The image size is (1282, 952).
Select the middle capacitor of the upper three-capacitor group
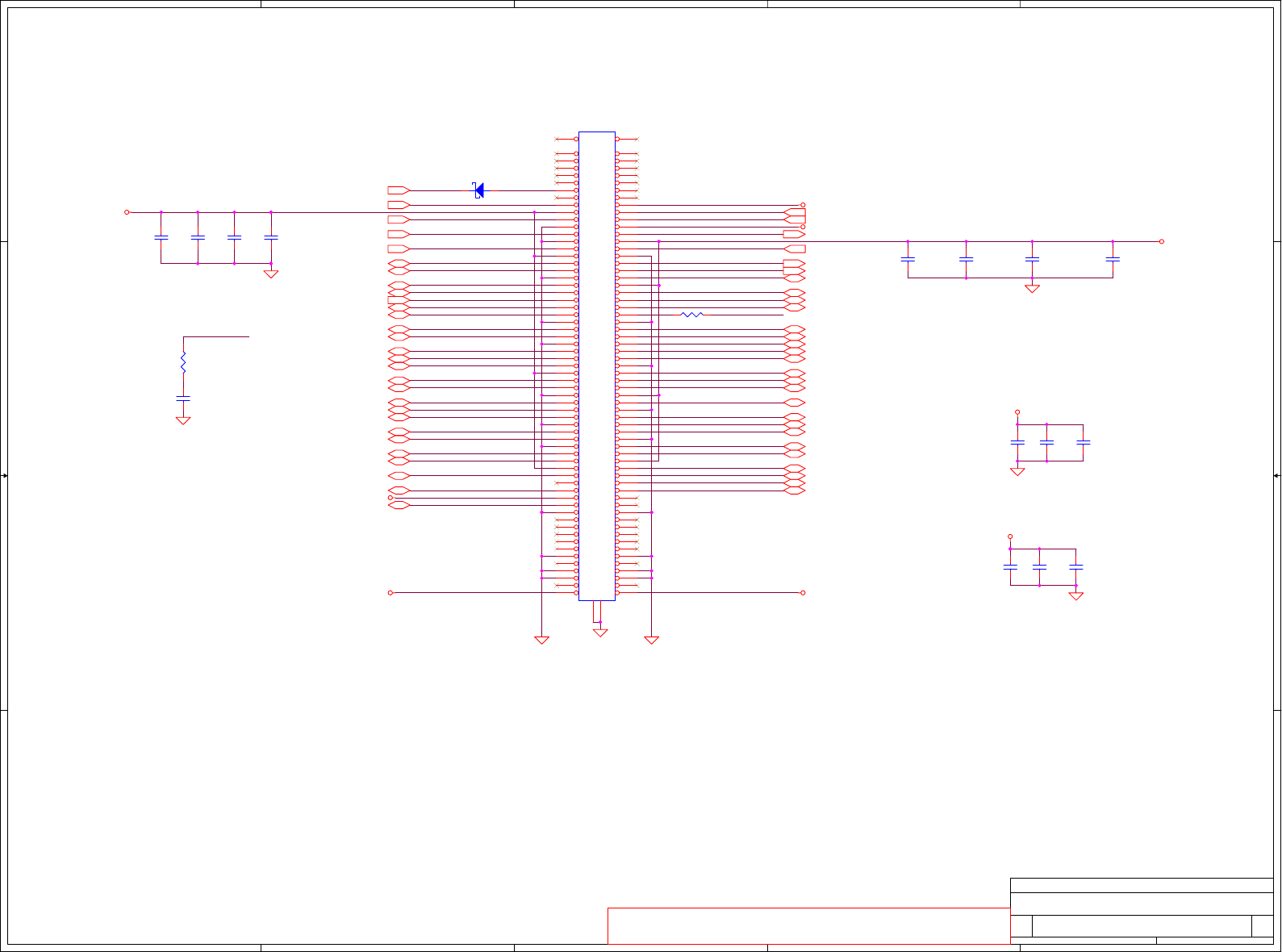click(1046, 443)
